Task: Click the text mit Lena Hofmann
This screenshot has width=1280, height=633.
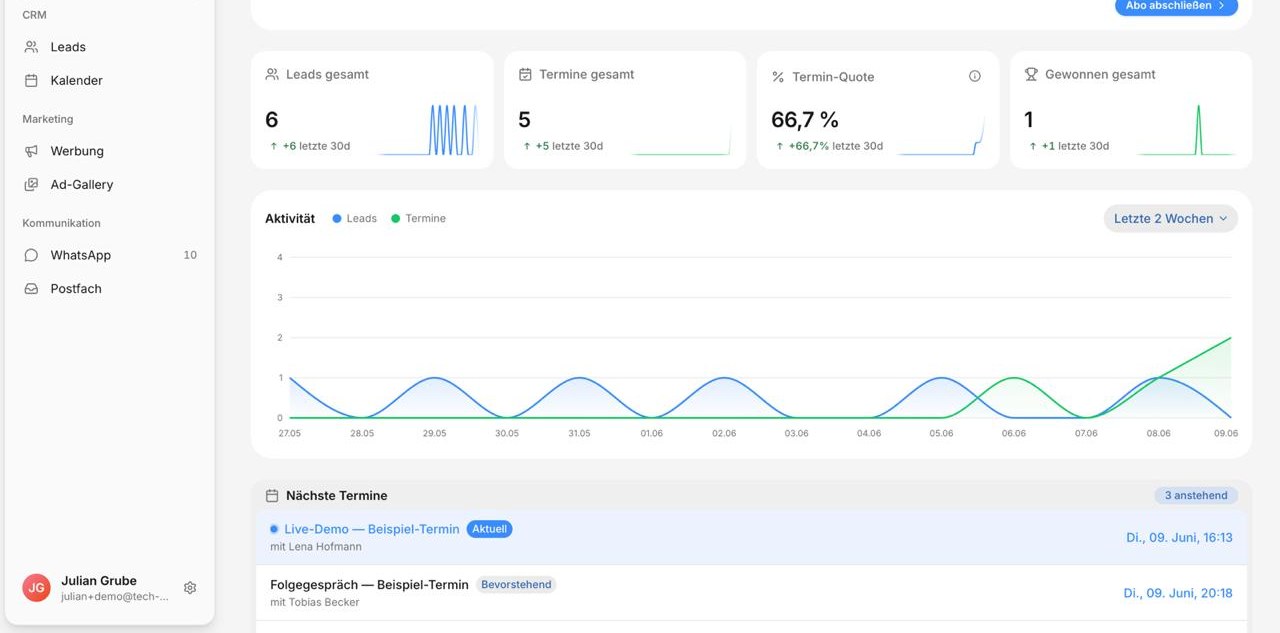Action: point(316,547)
